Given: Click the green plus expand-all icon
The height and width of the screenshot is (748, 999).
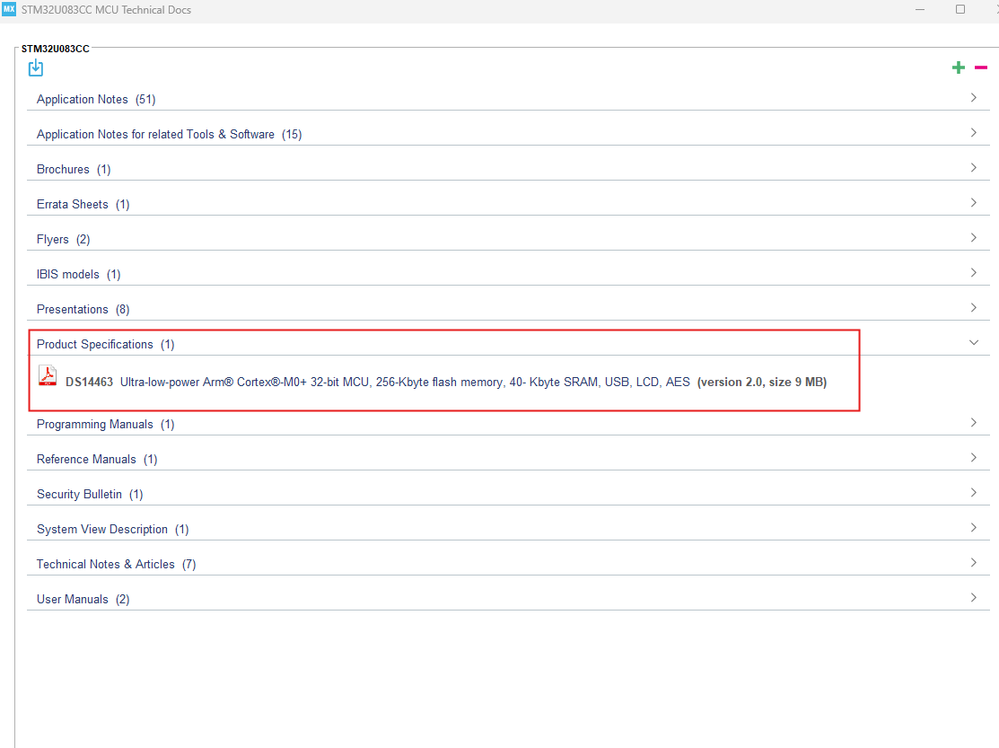Looking at the screenshot, I should click(x=958, y=68).
